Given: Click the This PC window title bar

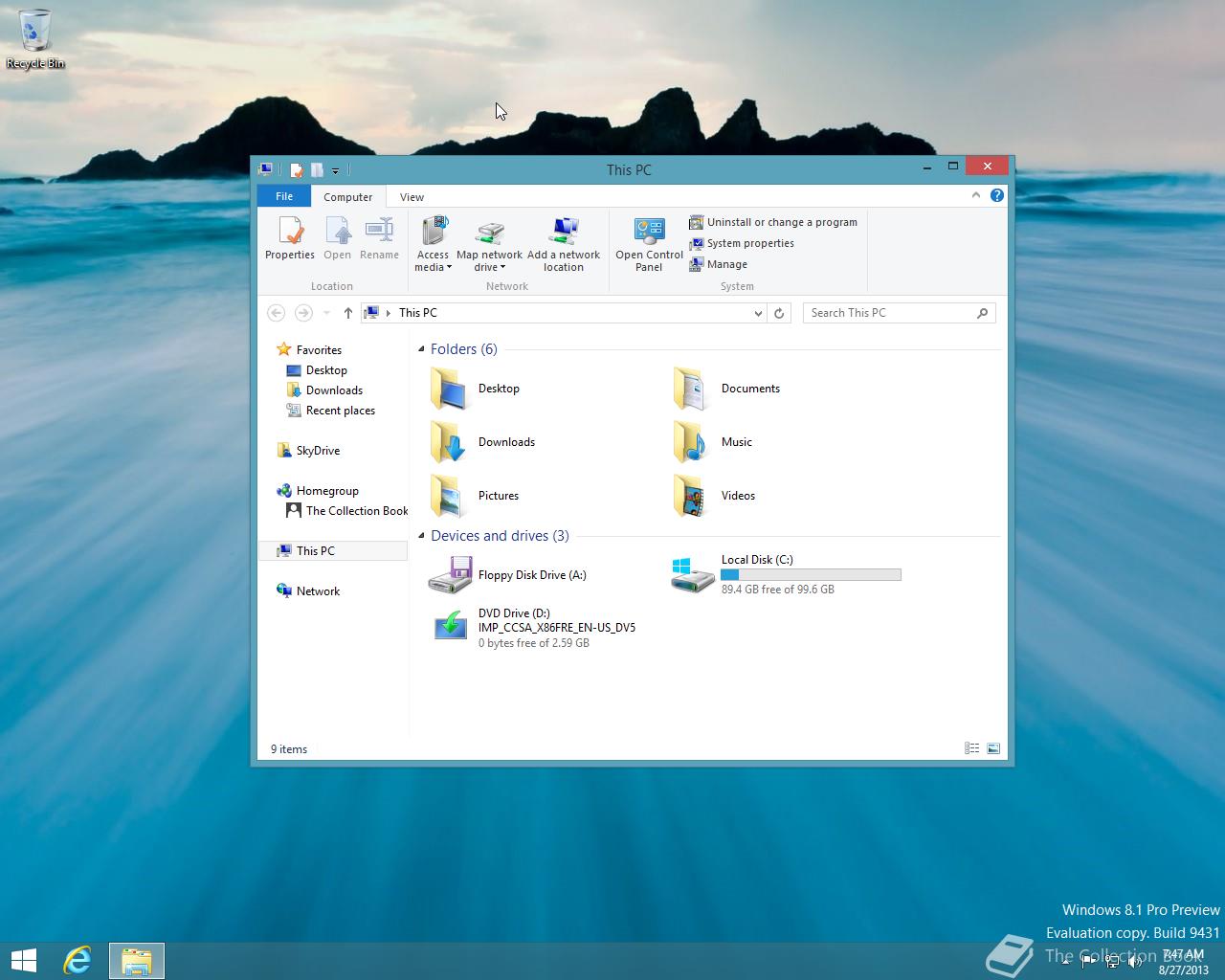Looking at the screenshot, I should coord(629,170).
